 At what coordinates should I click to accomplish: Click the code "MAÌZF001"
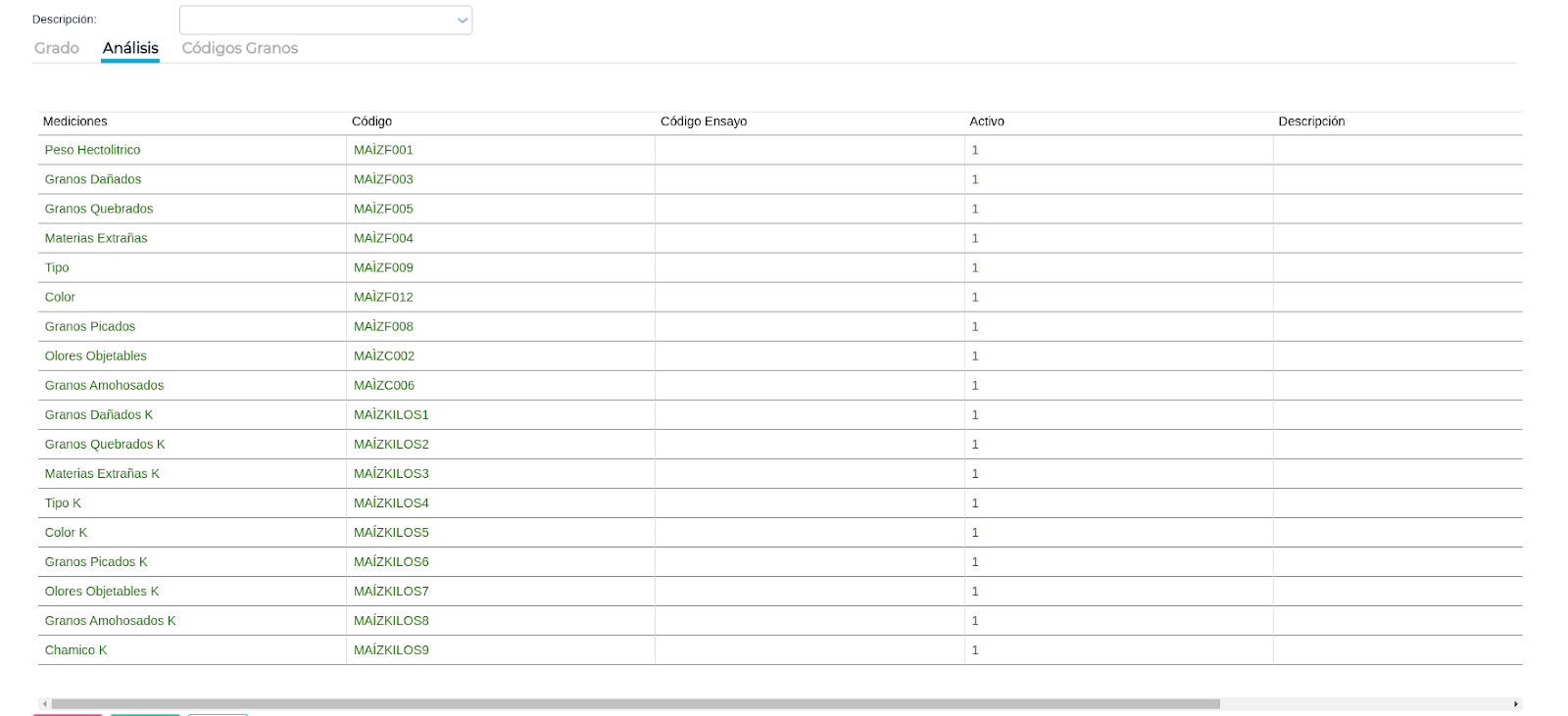tap(383, 150)
